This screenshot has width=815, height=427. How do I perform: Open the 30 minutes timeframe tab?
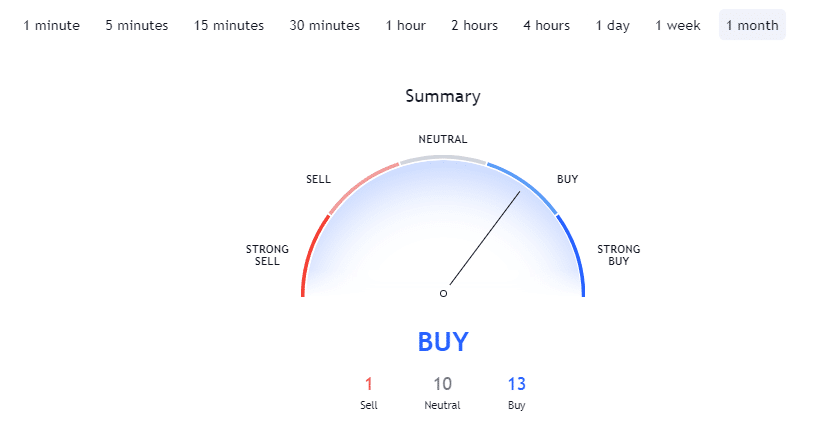coord(324,25)
